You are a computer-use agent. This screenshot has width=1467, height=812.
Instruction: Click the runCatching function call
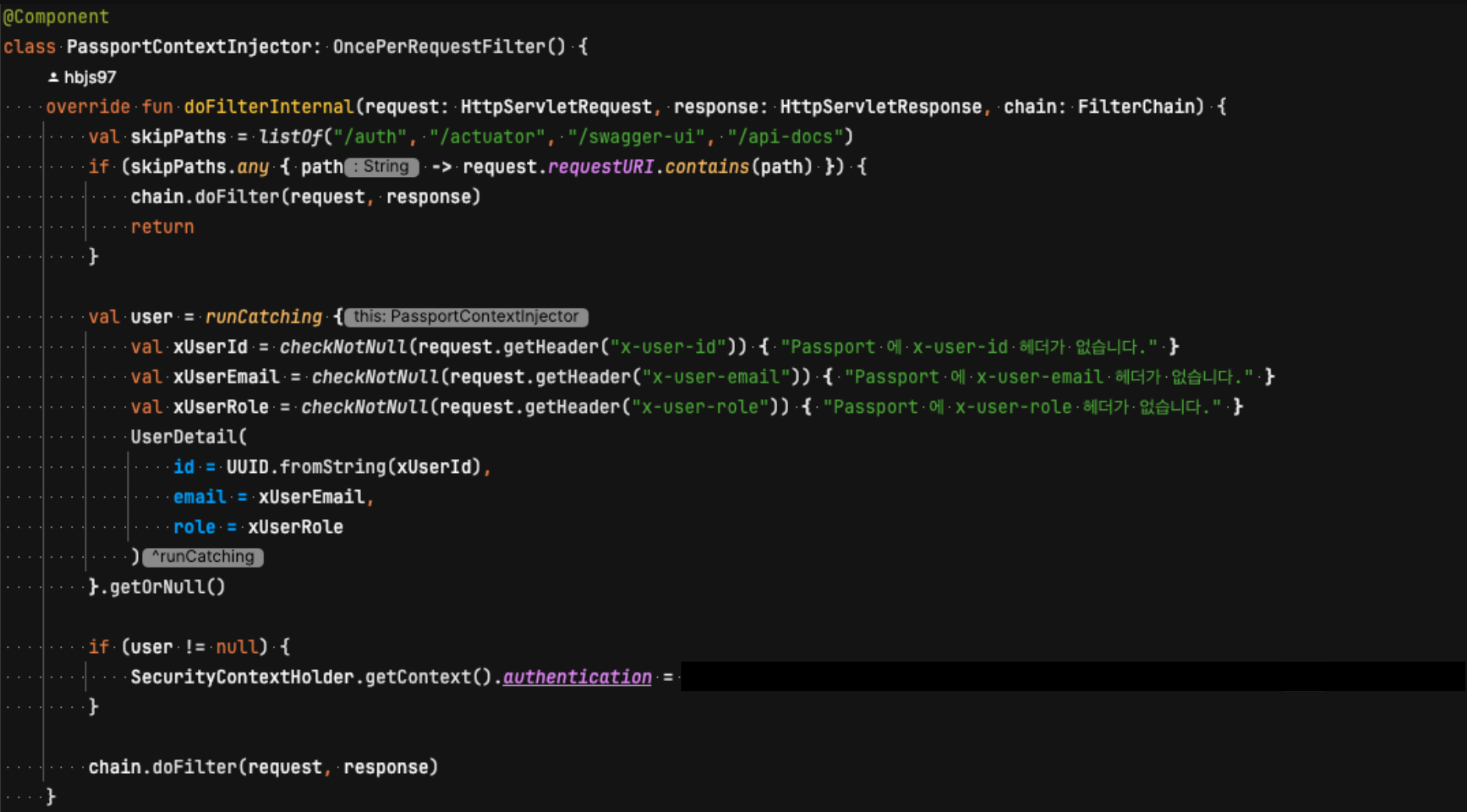click(x=263, y=317)
